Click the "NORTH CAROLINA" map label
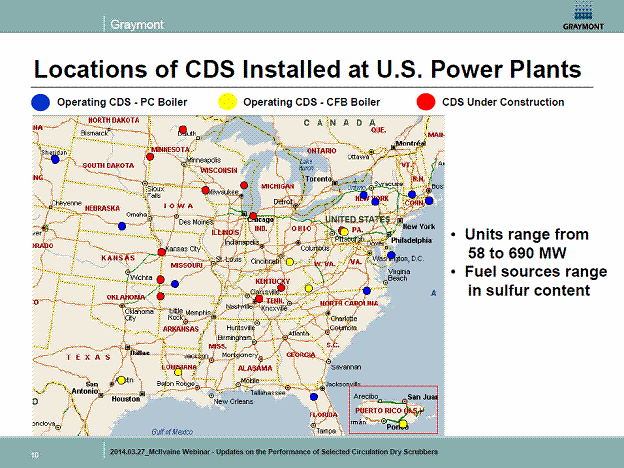 (x=349, y=304)
